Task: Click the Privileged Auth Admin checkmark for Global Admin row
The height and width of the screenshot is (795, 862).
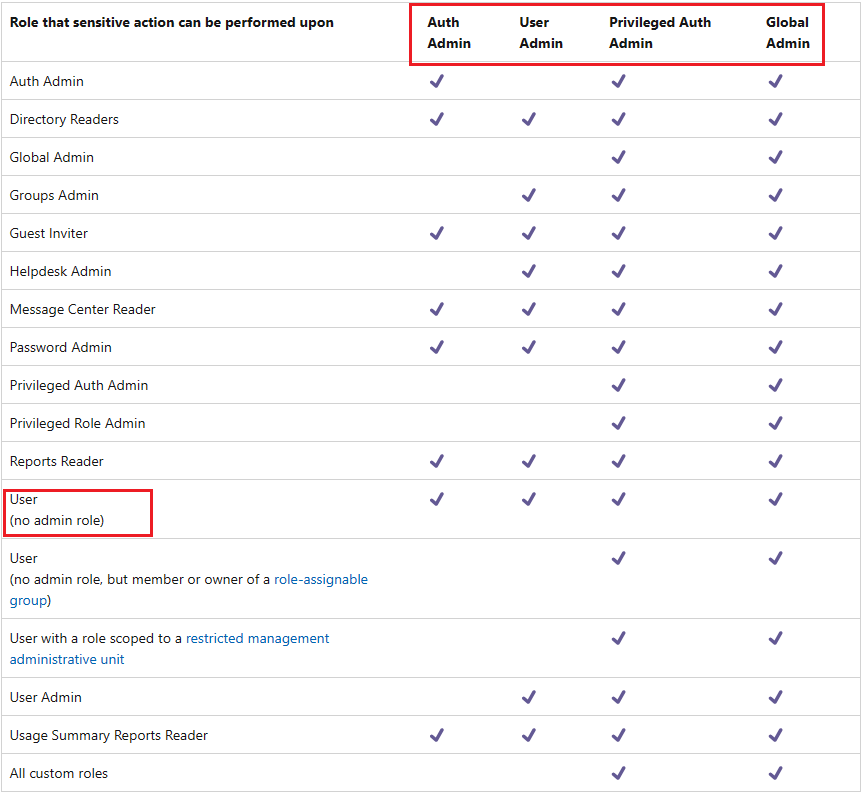Action: tap(618, 157)
